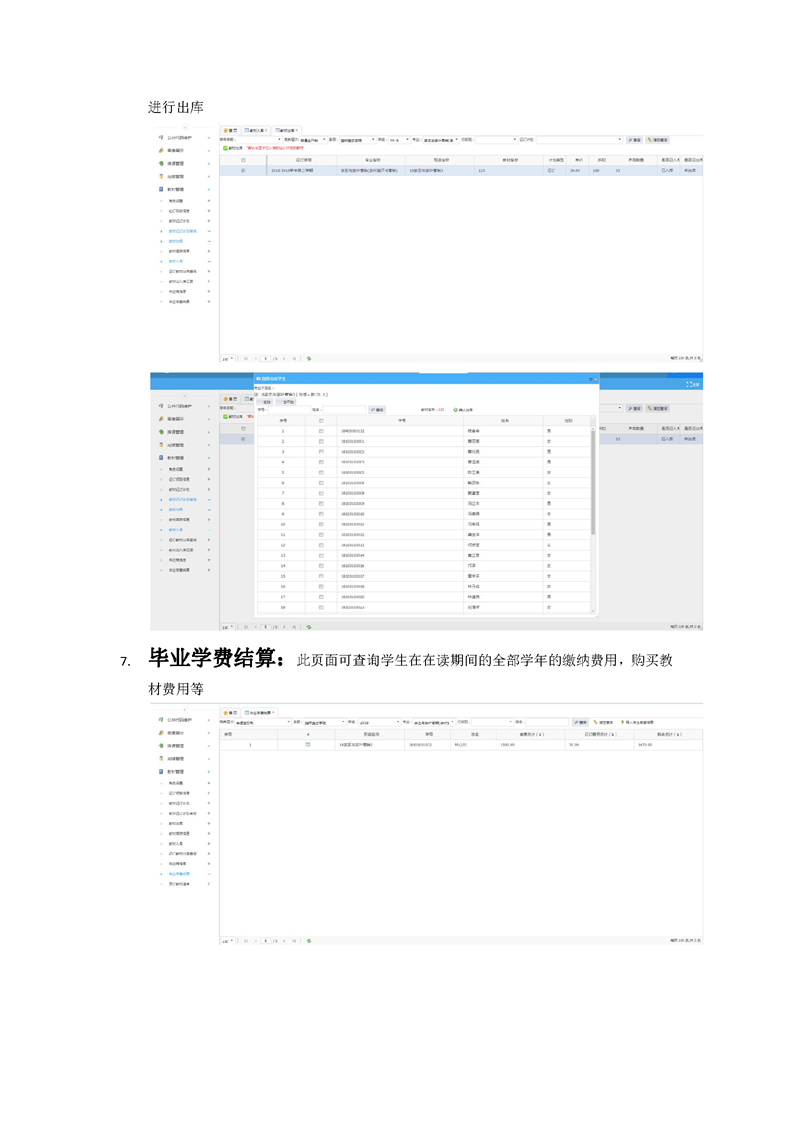Viewport: 793px width, 1122px height.
Task: Click the green refresh icon in the 出库 screenshot pager
Action: 308,358
